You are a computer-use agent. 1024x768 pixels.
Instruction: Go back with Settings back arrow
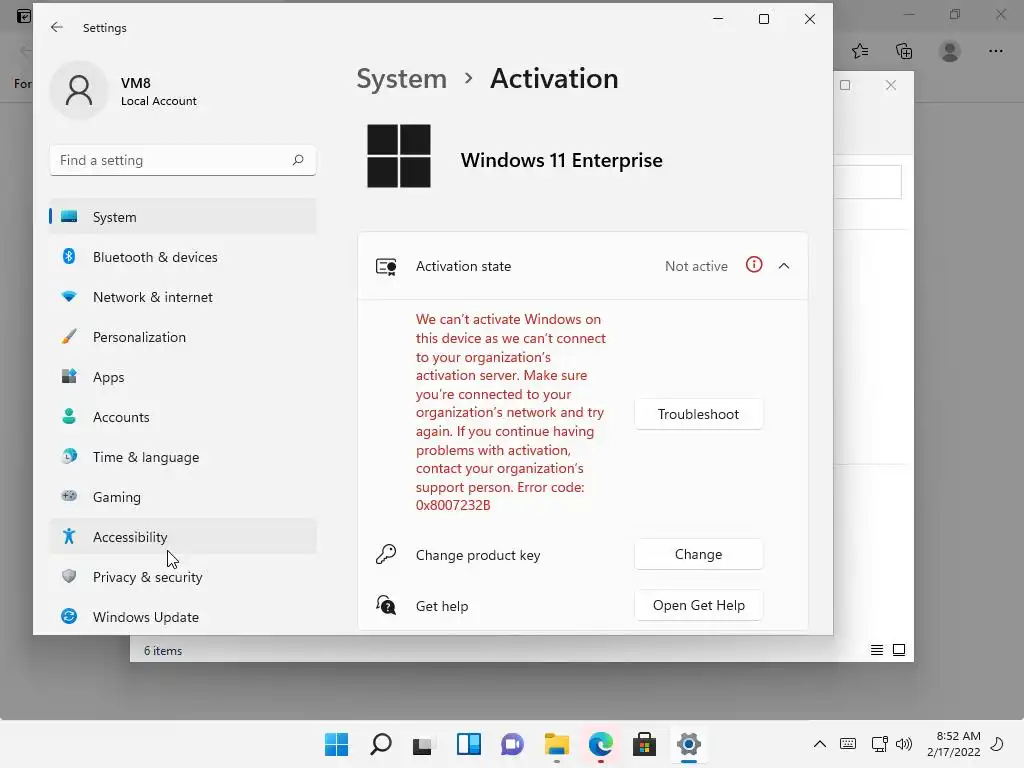57,27
